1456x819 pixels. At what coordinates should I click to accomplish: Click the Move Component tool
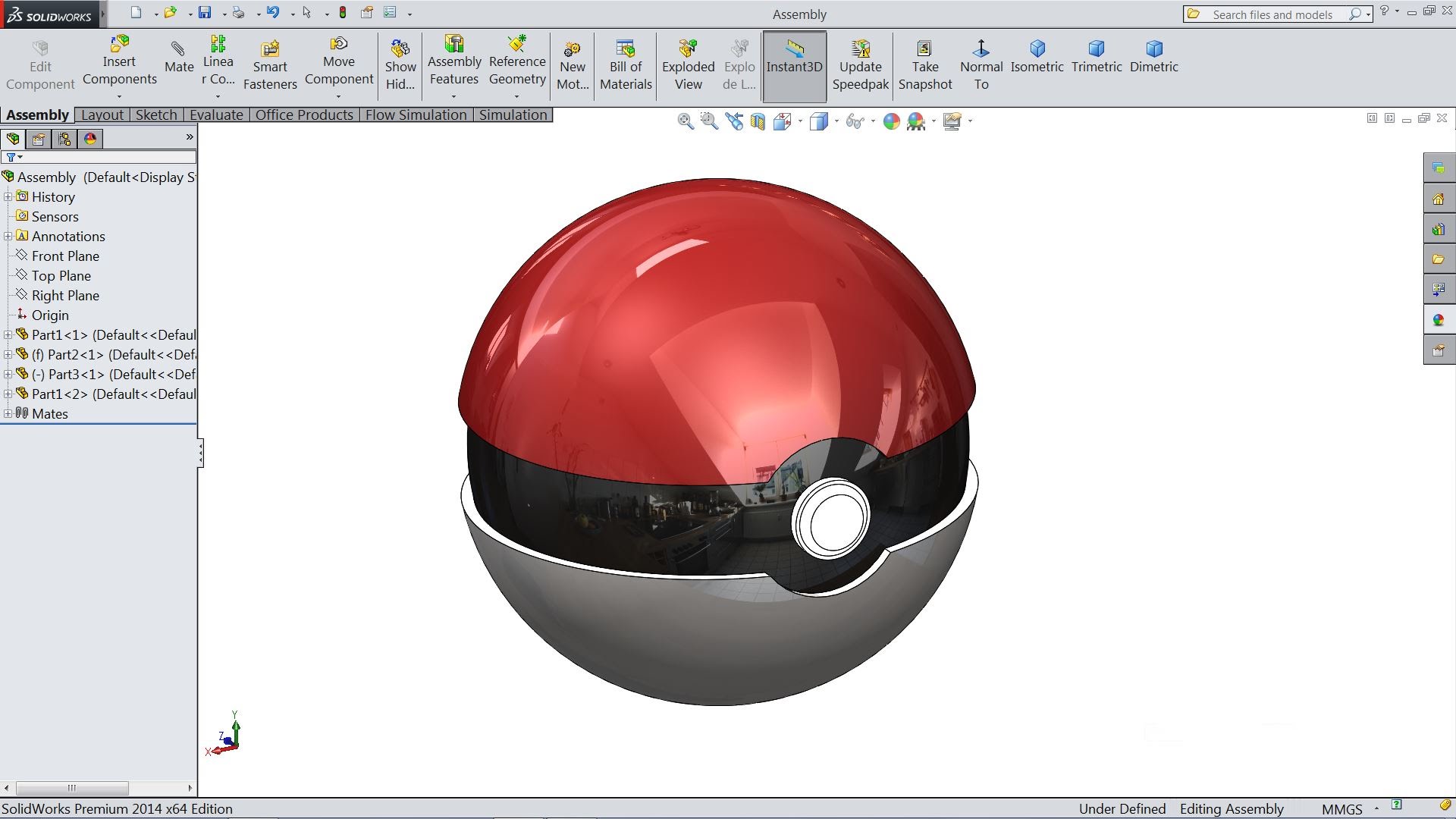pos(339,64)
